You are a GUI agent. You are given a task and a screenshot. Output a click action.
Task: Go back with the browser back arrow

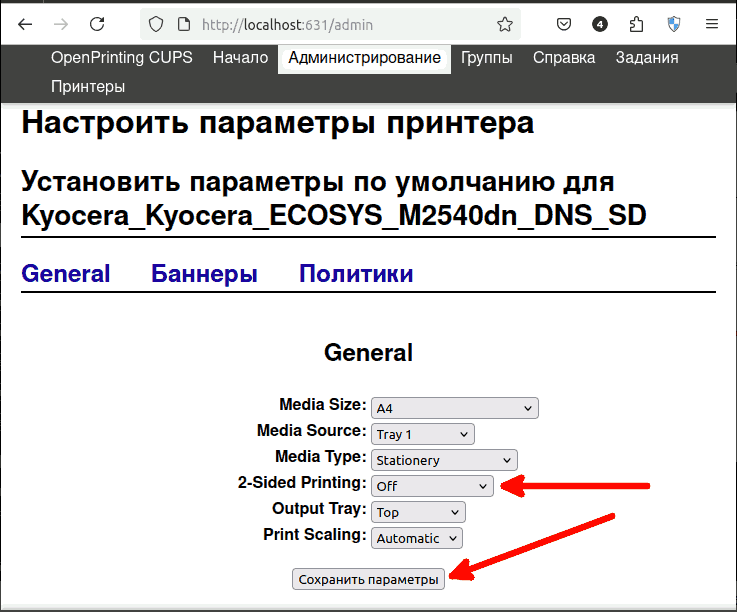point(25,24)
